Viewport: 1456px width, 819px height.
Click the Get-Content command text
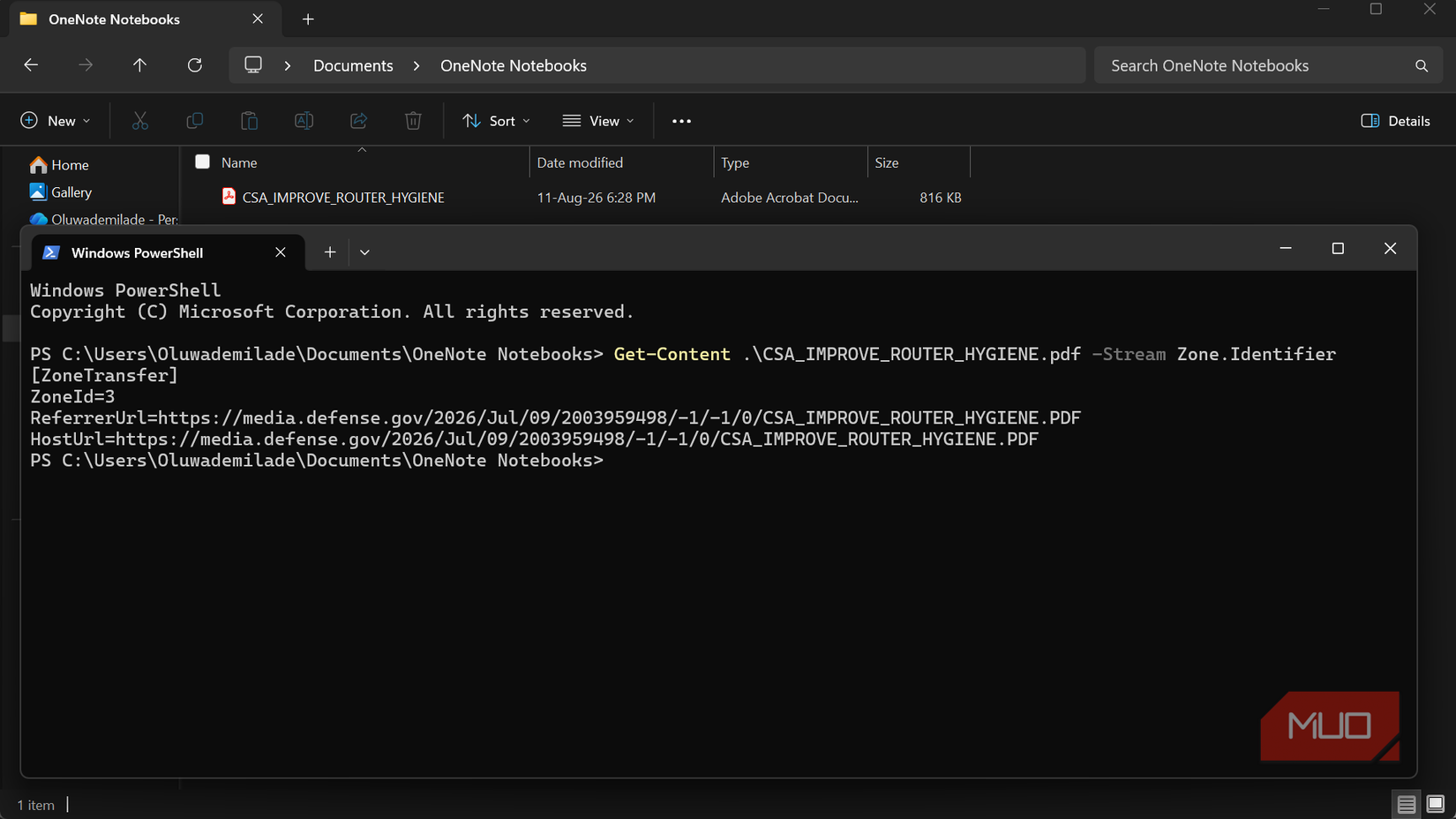(x=672, y=354)
